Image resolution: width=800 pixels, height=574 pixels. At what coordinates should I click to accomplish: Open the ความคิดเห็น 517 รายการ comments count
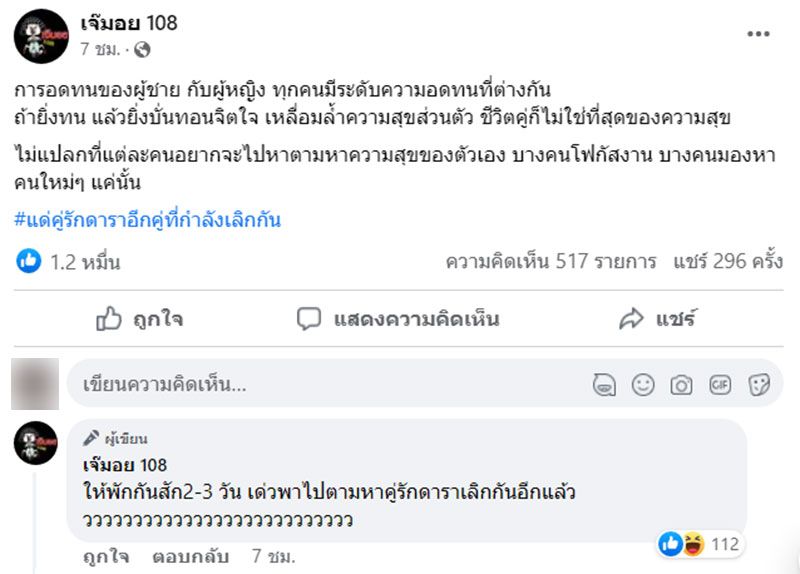(551, 262)
